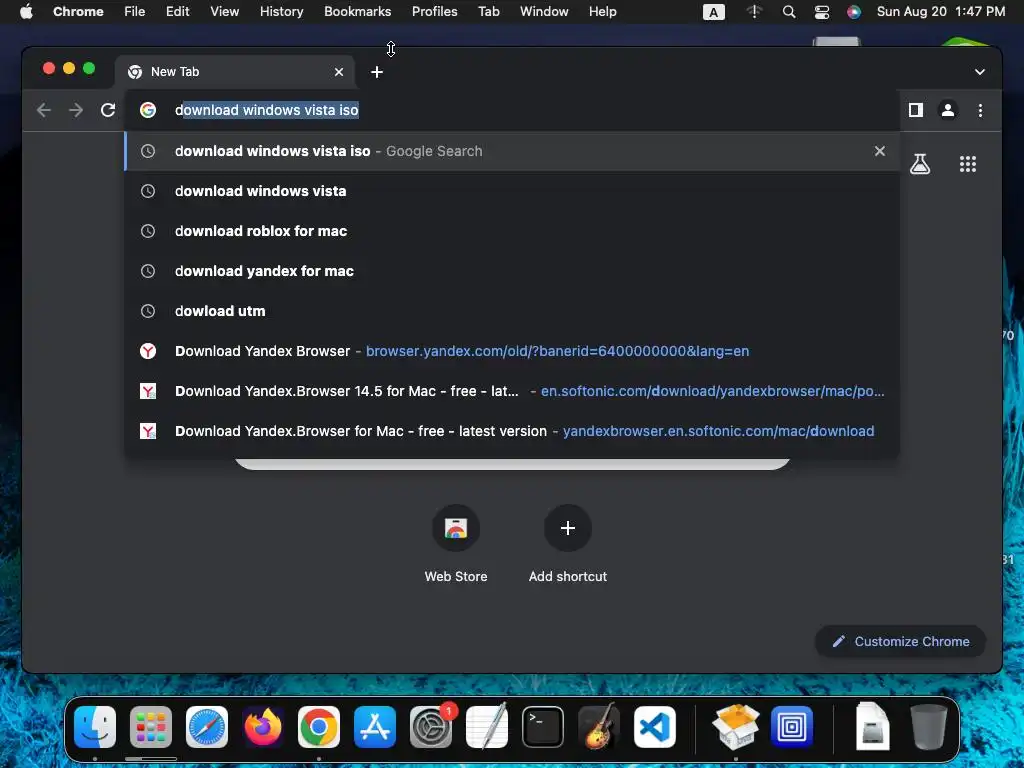Open the Help menu

pos(602,12)
